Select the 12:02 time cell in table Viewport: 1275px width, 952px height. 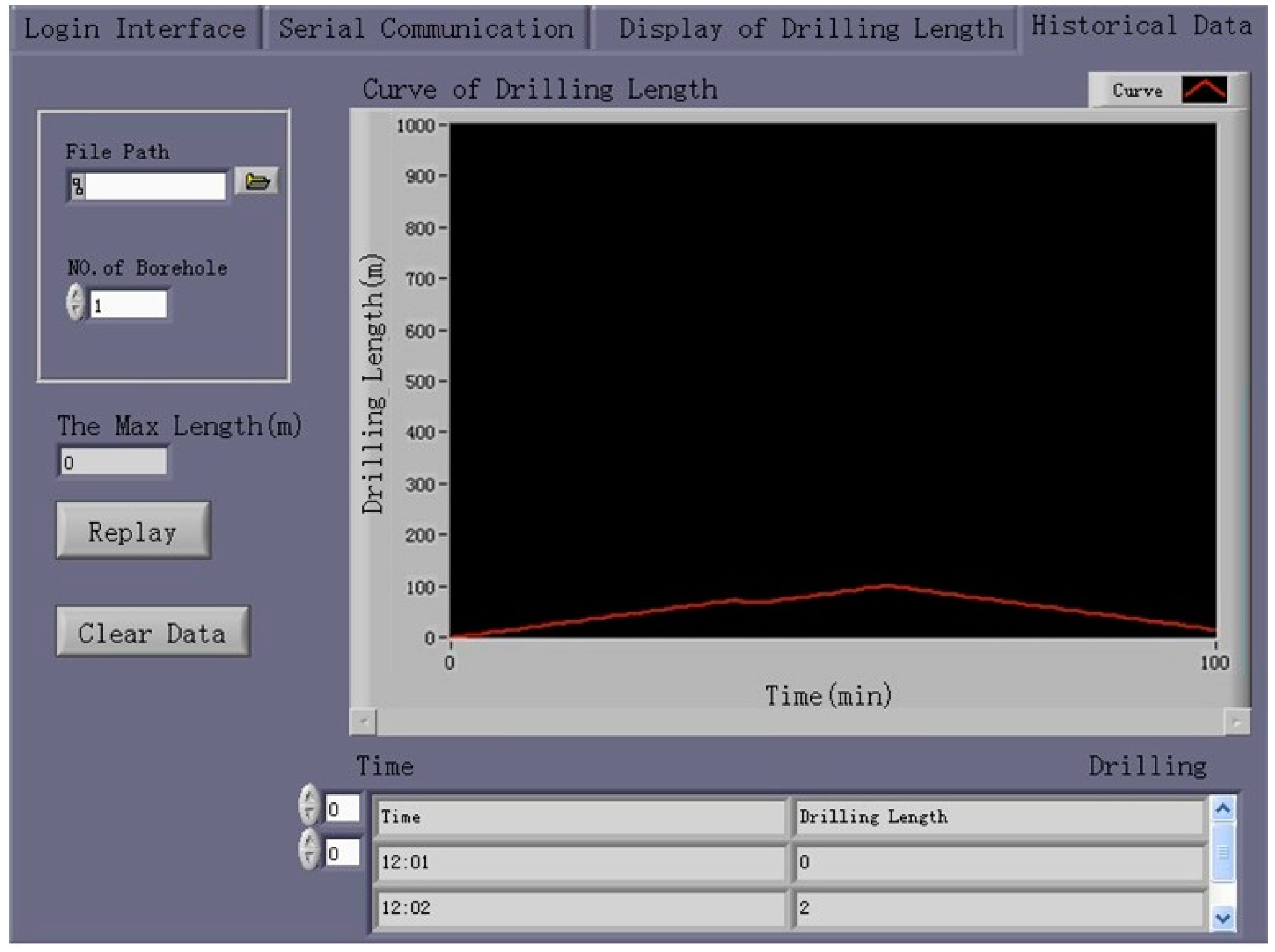[x=579, y=909]
